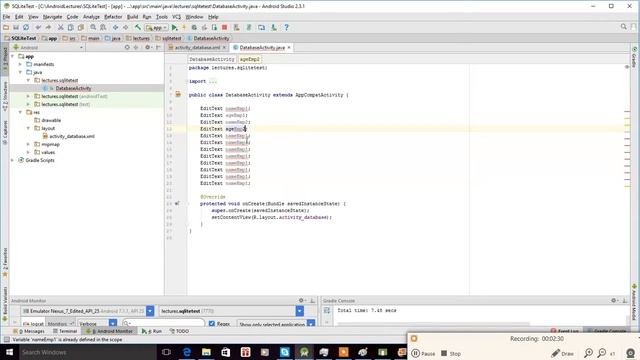Viewport: 640px width, 360px height.
Task: Click the Help question mark icon
Action: tap(287, 27)
